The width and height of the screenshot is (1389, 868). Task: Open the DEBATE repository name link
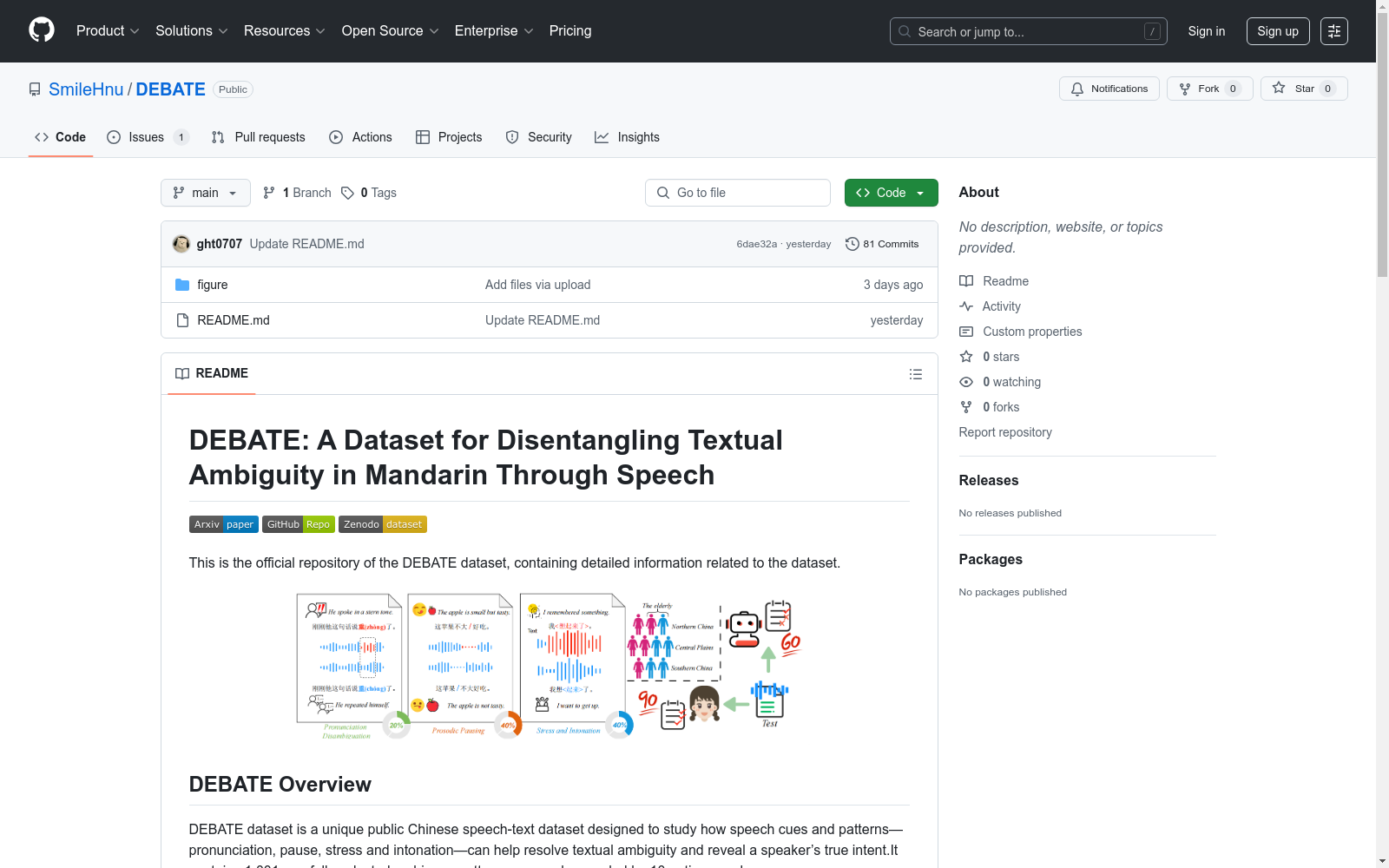tap(171, 89)
